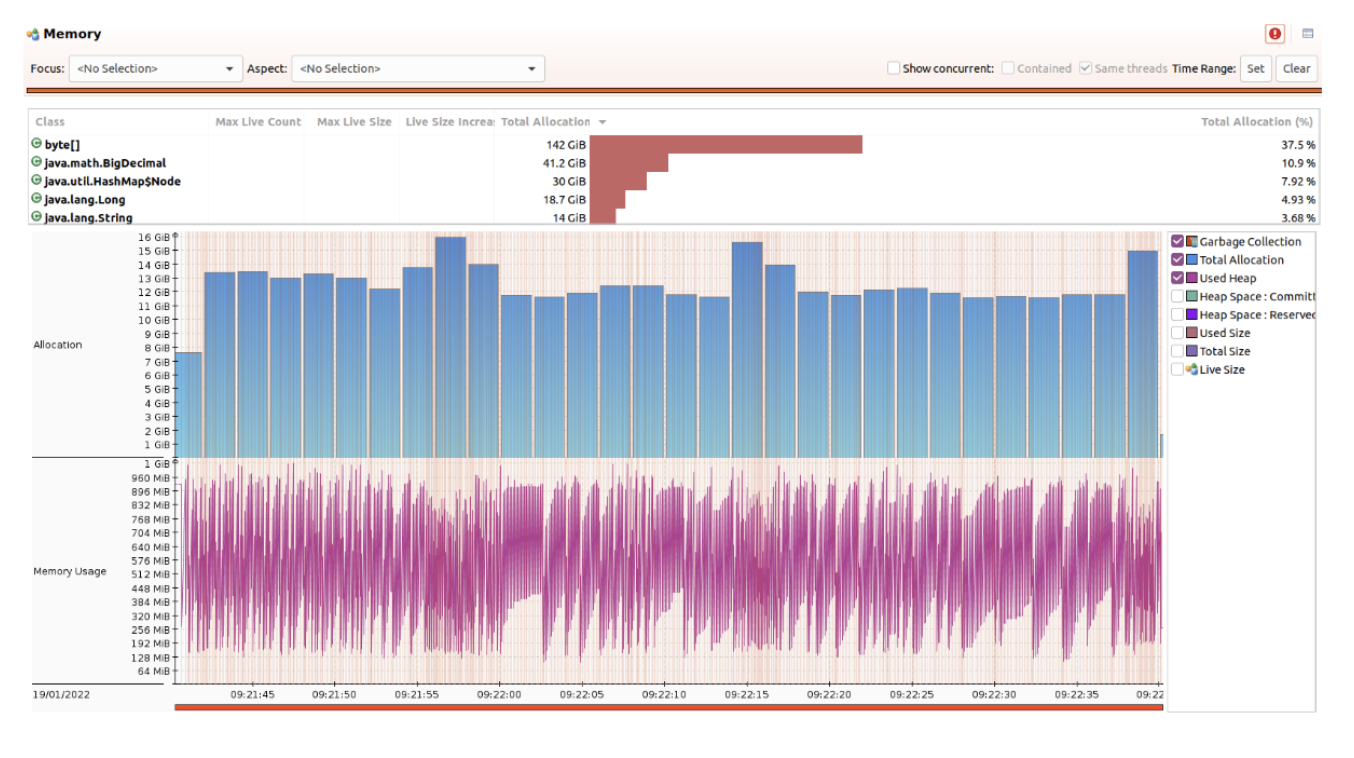Image resolution: width=1354 pixels, height=758 pixels.
Task: Click the Live Size legend icon
Action: click(1191, 369)
